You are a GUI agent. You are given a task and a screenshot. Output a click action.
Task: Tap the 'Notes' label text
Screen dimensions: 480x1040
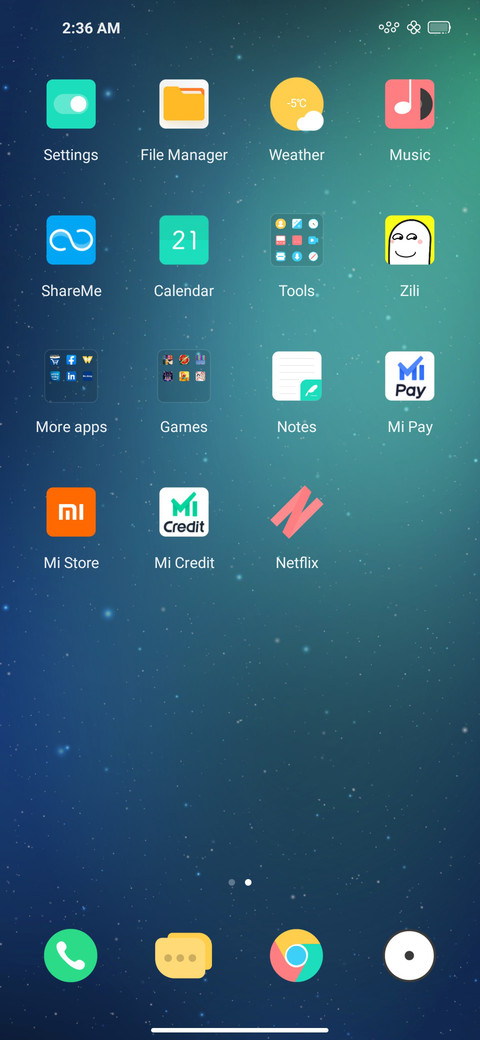point(297,427)
